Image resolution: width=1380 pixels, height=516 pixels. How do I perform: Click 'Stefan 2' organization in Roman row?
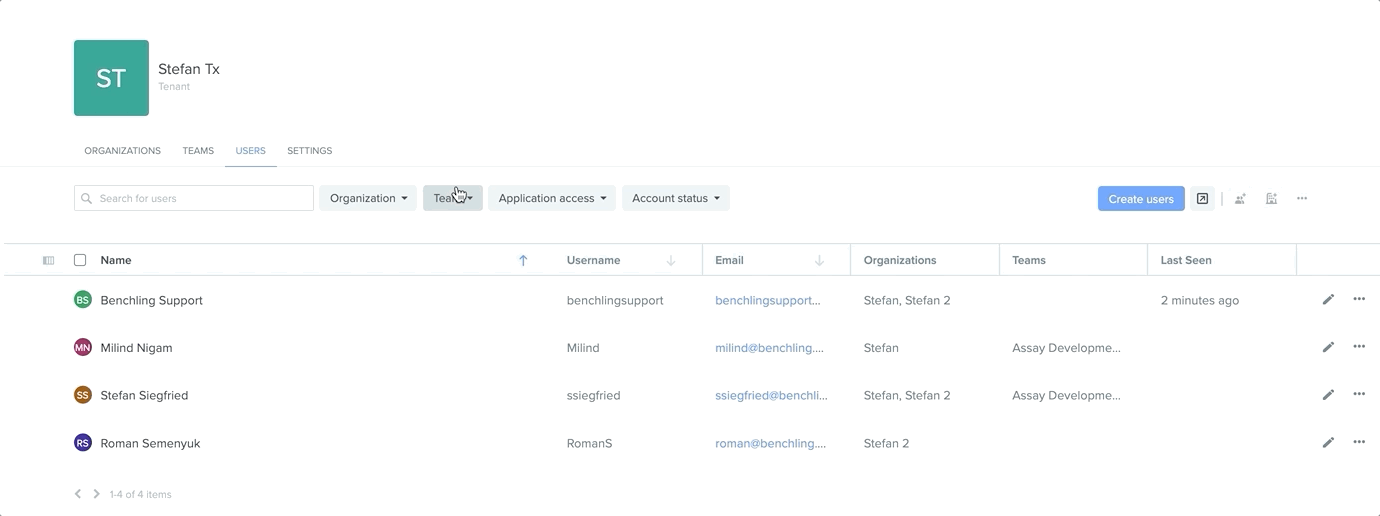click(x=887, y=443)
